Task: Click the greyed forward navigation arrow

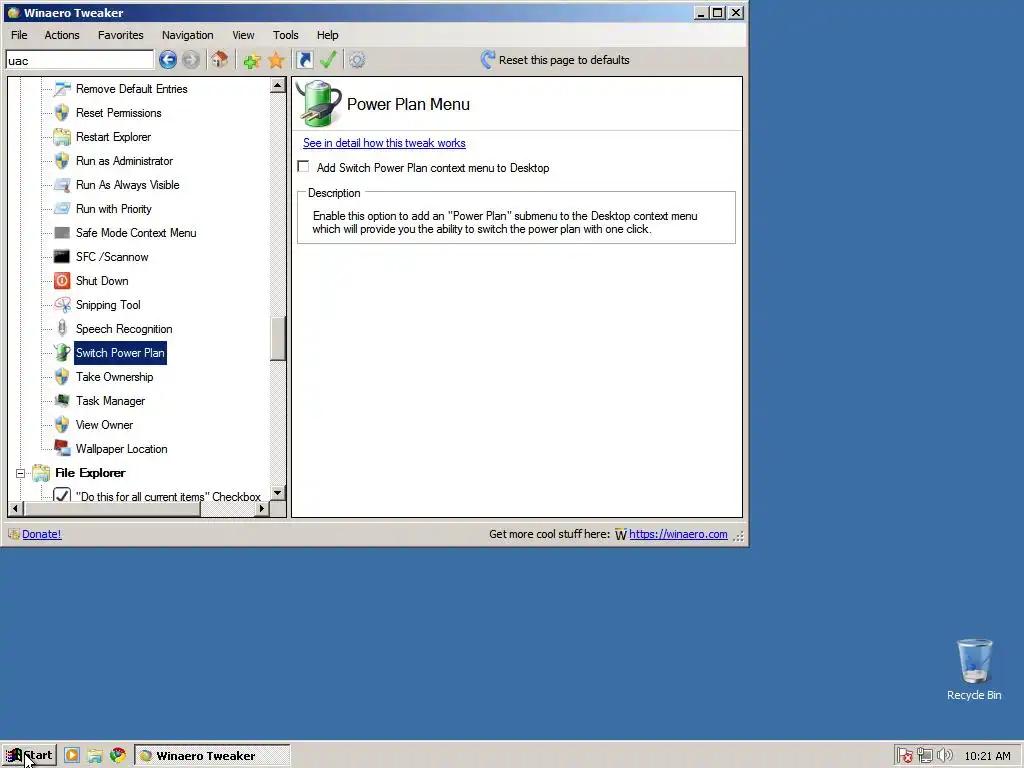Action: coord(191,60)
